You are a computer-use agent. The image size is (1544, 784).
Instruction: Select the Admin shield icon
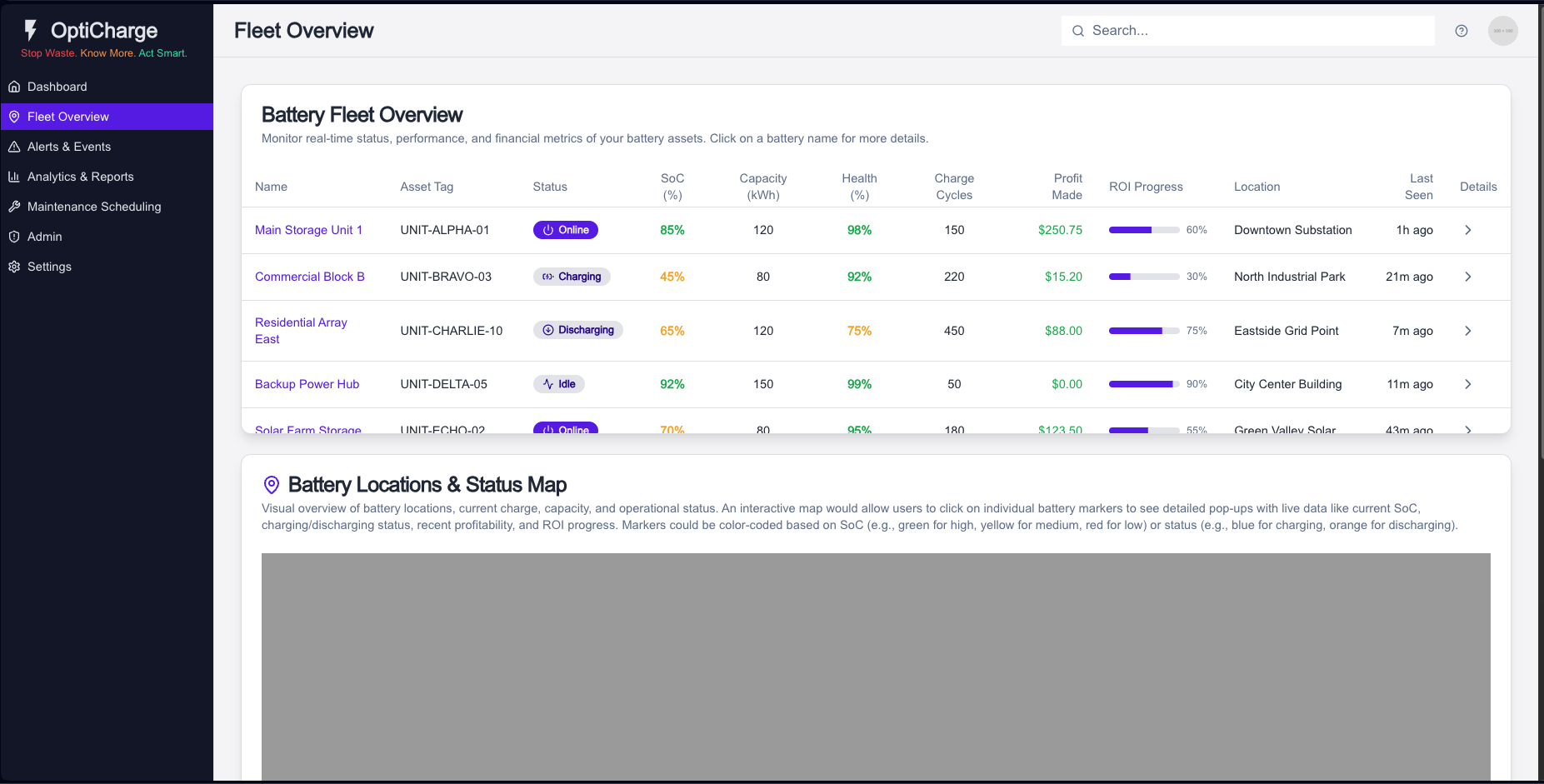click(14, 236)
